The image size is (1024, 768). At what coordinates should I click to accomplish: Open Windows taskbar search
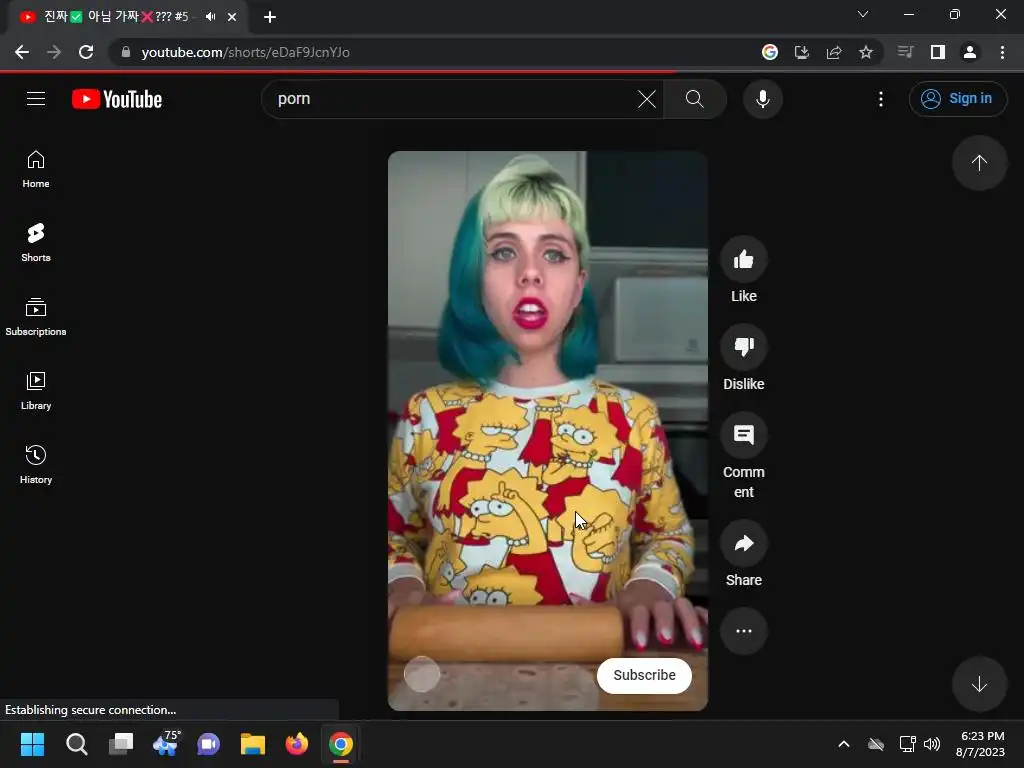pos(76,744)
